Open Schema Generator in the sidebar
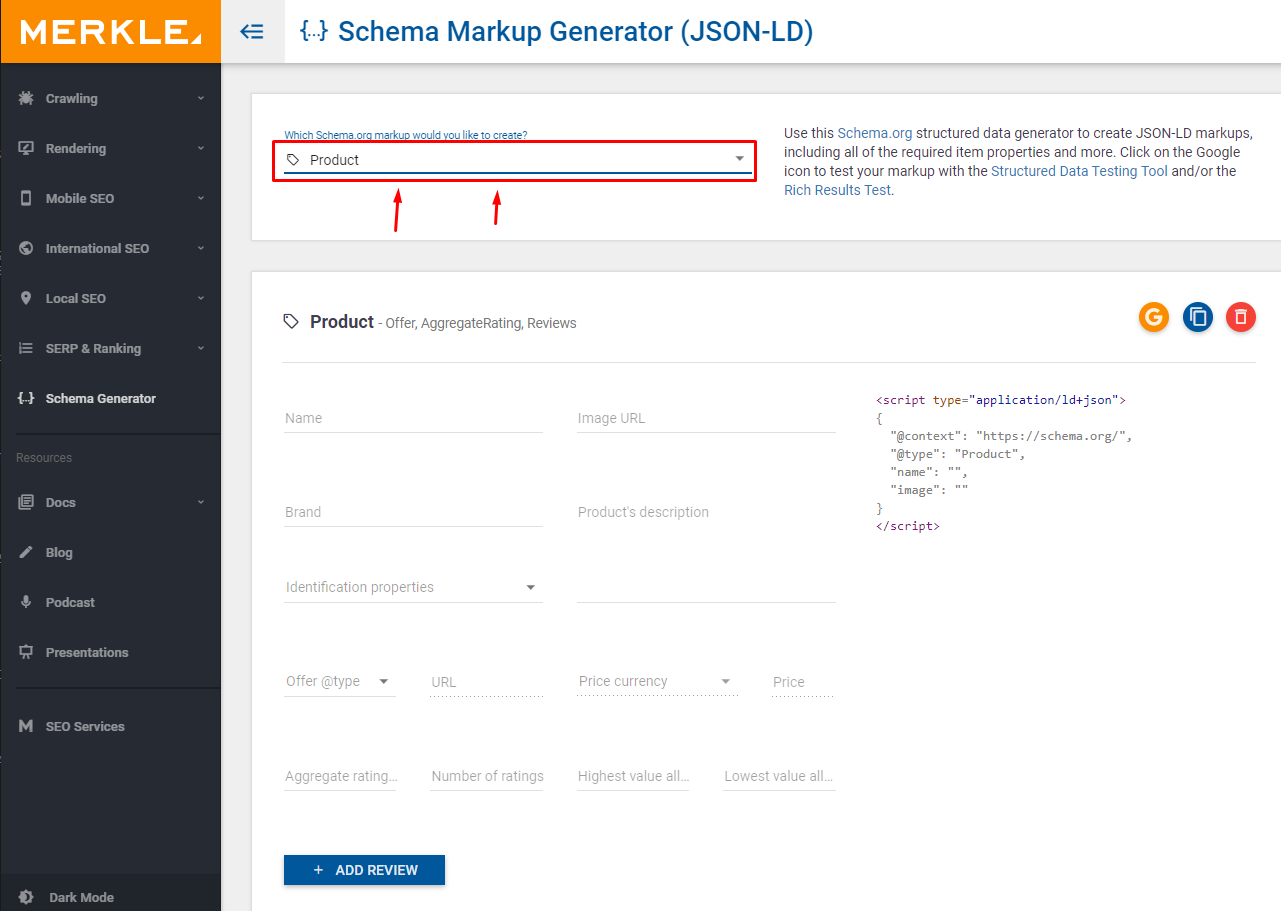This screenshot has height=911, width=1281. [100, 398]
